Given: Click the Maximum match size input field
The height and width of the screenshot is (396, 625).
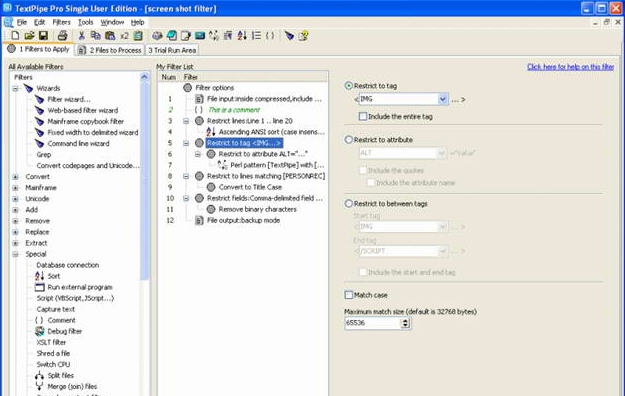Looking at the screenshot, I should click(373, 323).
